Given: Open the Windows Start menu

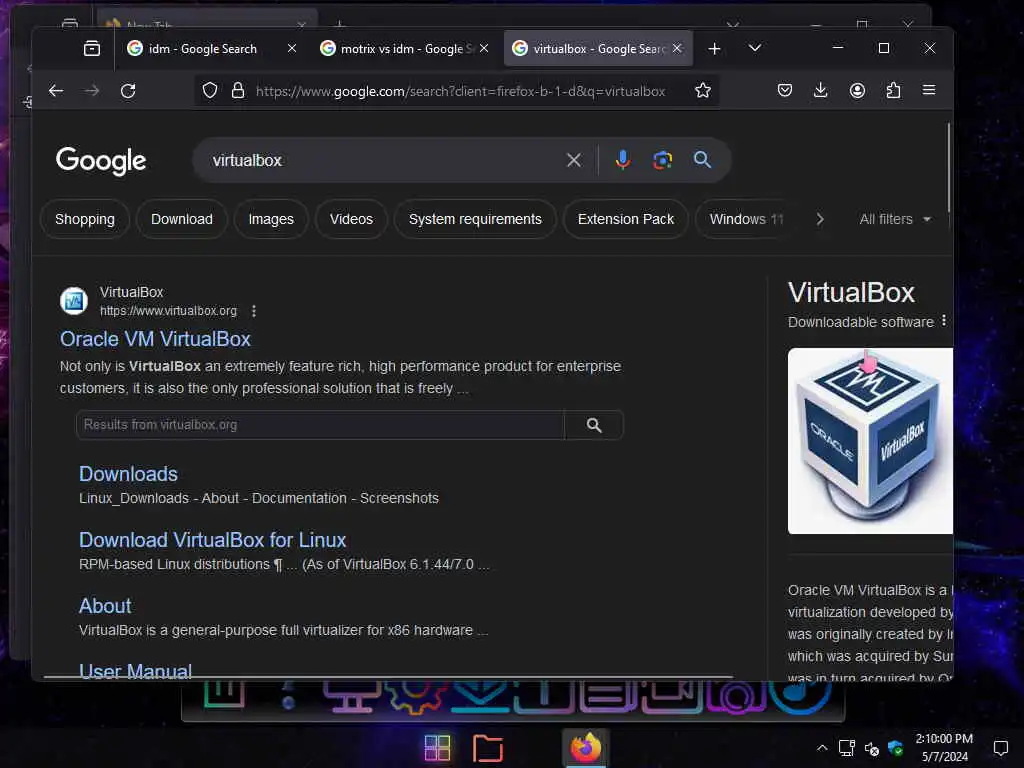Looking at the screenshot, I should coord(437,748).
